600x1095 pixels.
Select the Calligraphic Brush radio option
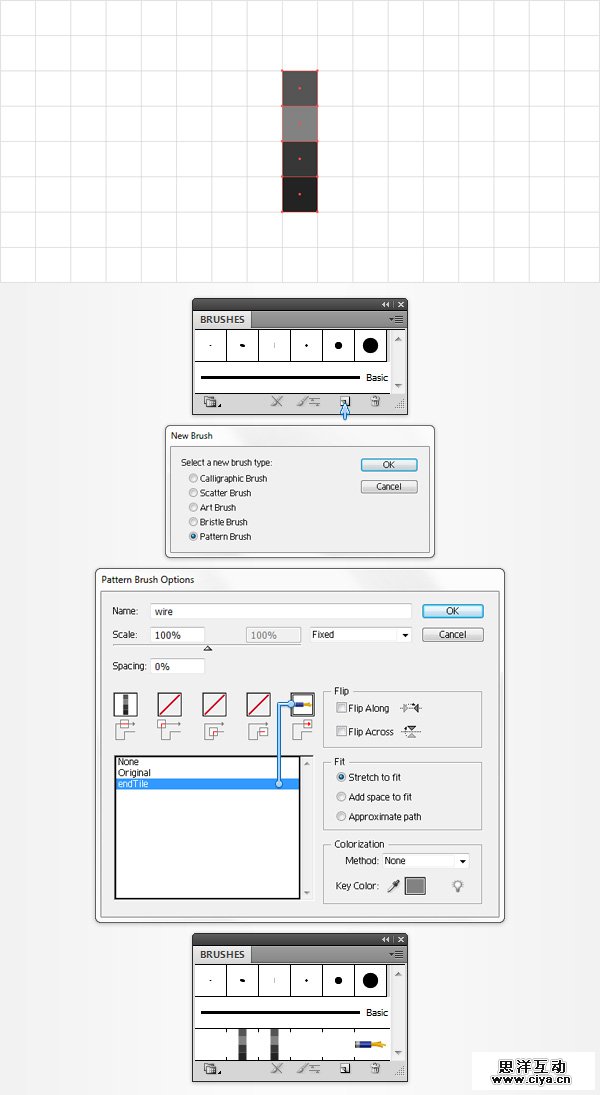pos(194,478)
